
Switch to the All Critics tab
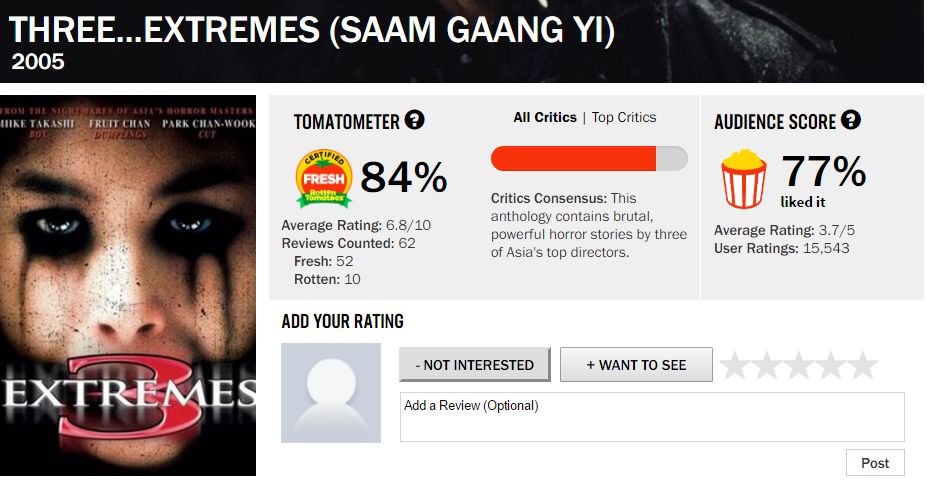pos(544,117)
